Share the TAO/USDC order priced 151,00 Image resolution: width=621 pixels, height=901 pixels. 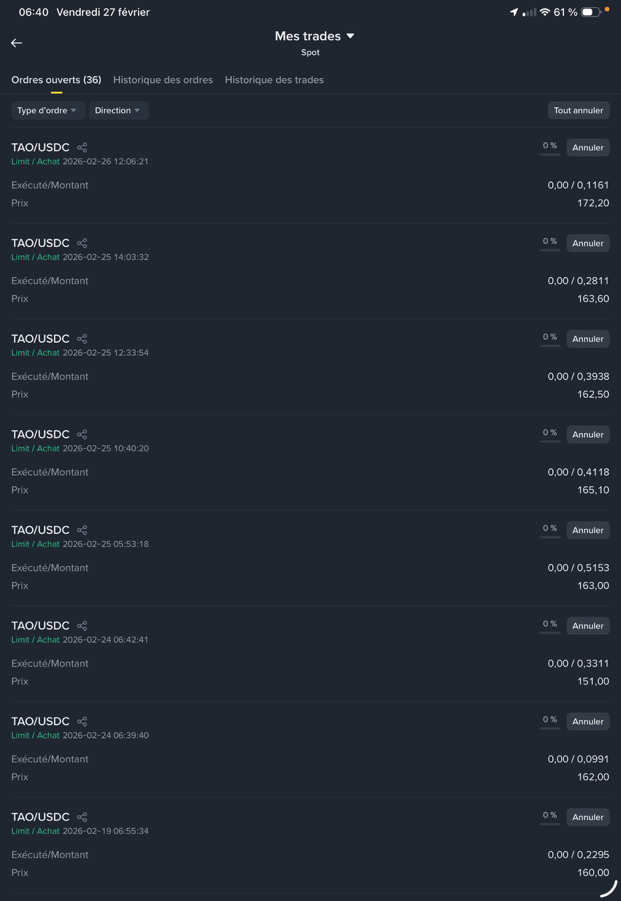point(82,626)
